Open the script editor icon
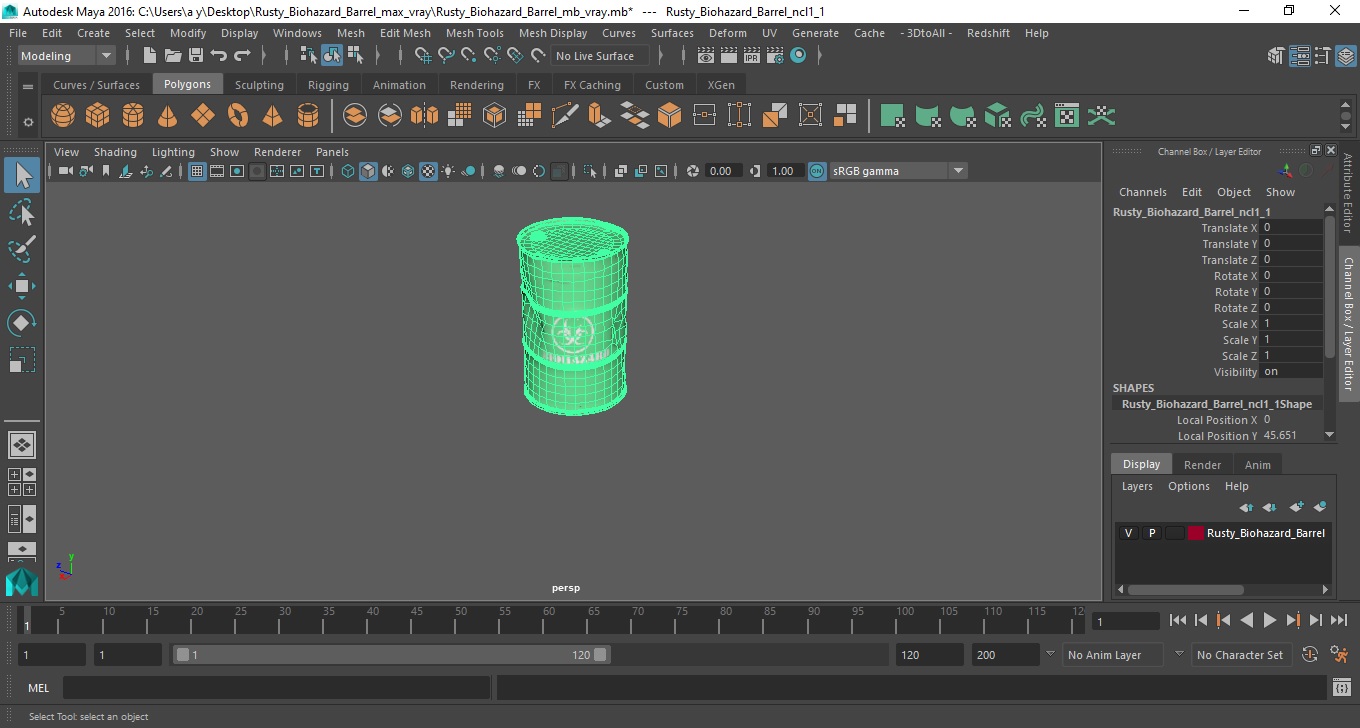 (x=1342, y=688)
